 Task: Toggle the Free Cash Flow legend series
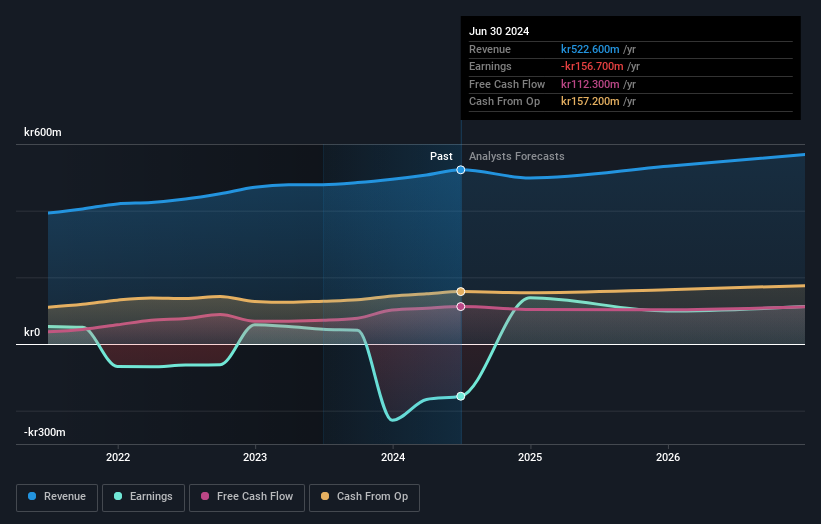[247, 497]
